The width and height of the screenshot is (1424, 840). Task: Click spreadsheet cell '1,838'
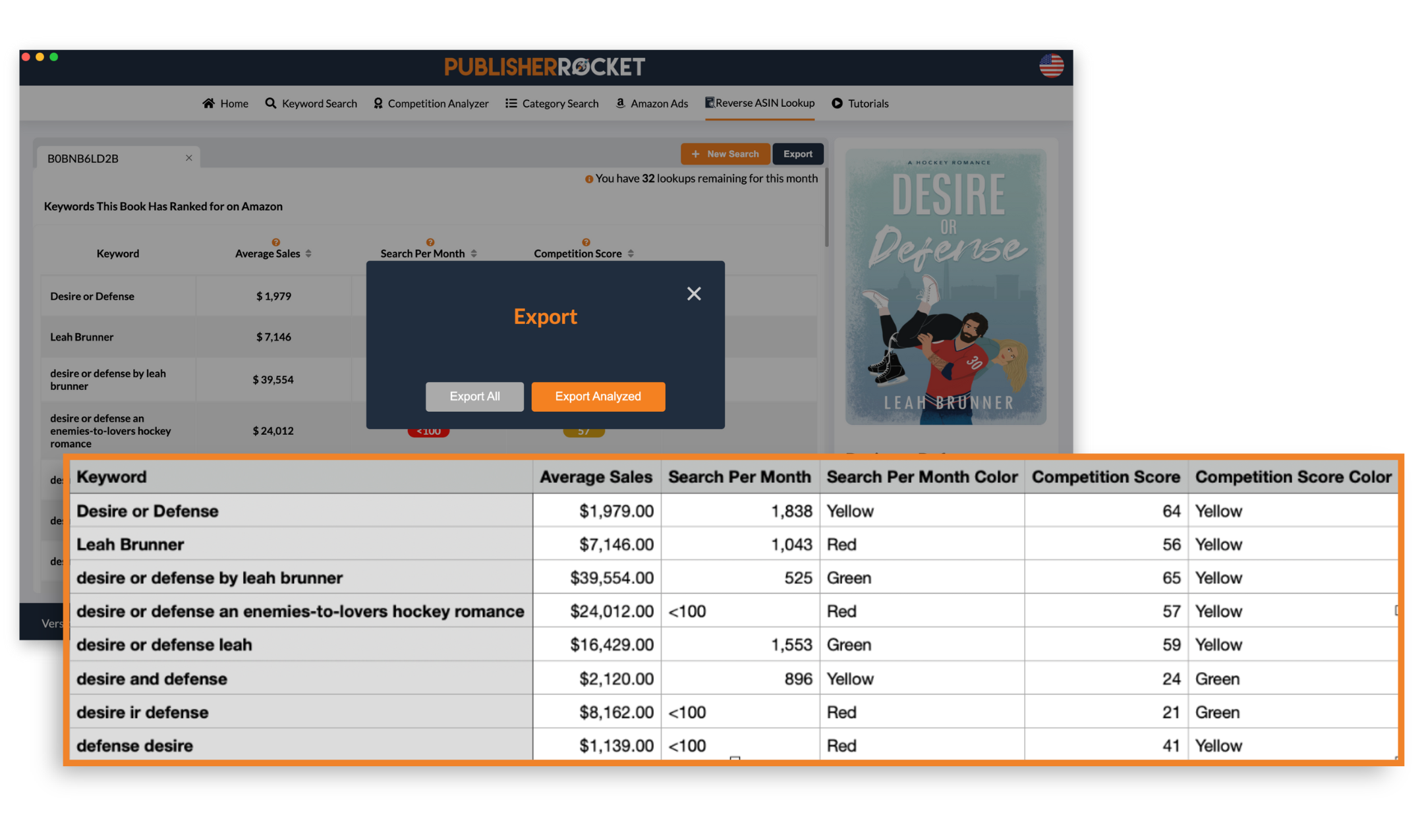[741, 511]
